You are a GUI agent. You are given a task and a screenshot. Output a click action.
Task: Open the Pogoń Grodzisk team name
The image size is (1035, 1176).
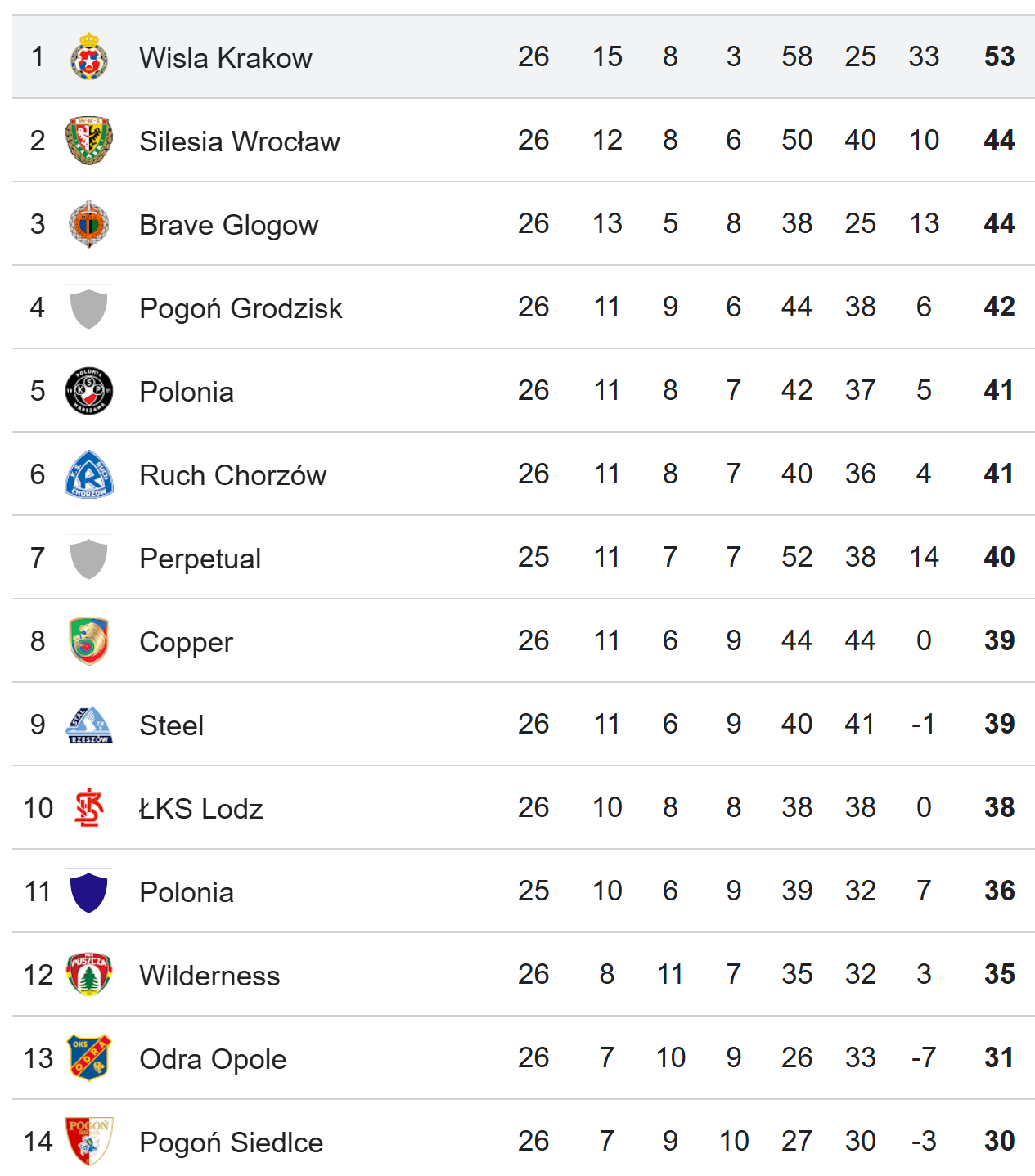click(x=241, y=308)
